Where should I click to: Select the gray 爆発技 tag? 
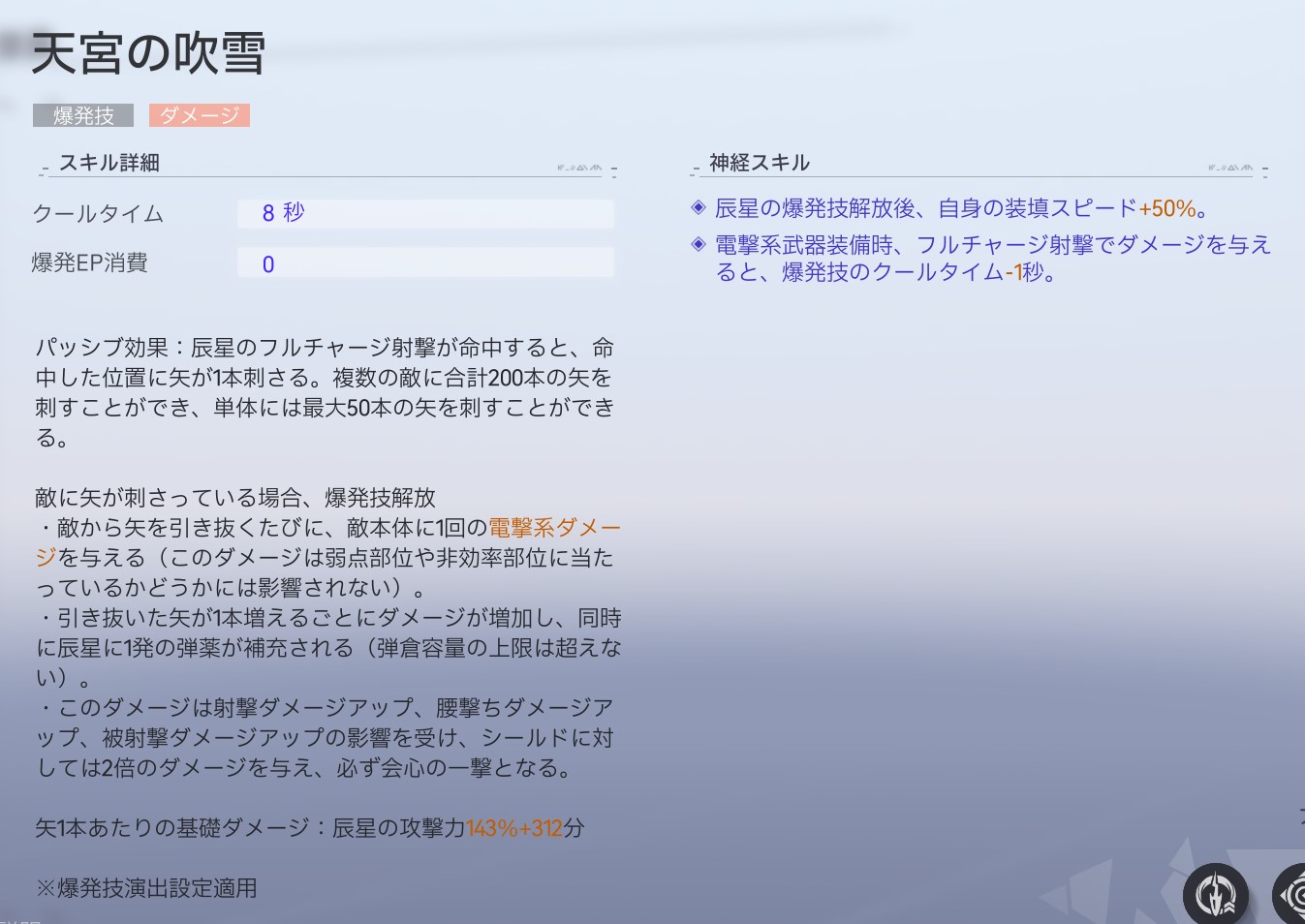pos(83,116)
